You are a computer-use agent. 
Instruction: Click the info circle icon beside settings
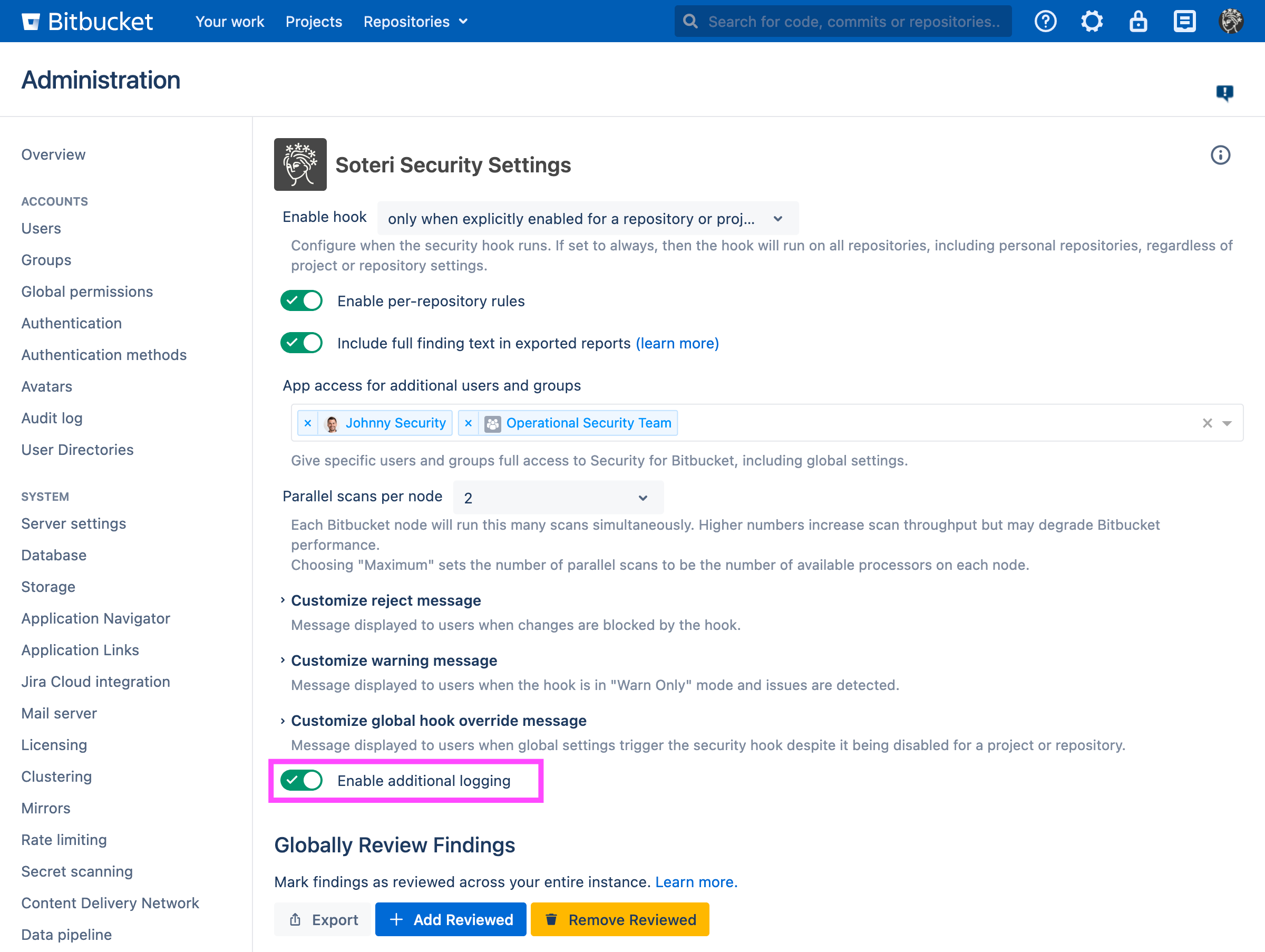(1220, 155)
